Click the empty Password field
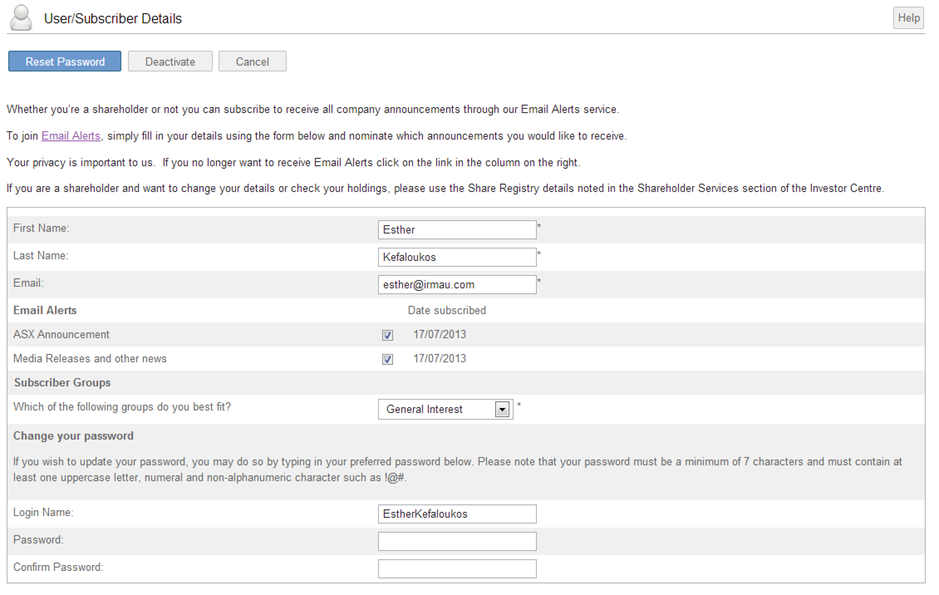The height and width of the screenshot is (595, 939). [457, 542]
